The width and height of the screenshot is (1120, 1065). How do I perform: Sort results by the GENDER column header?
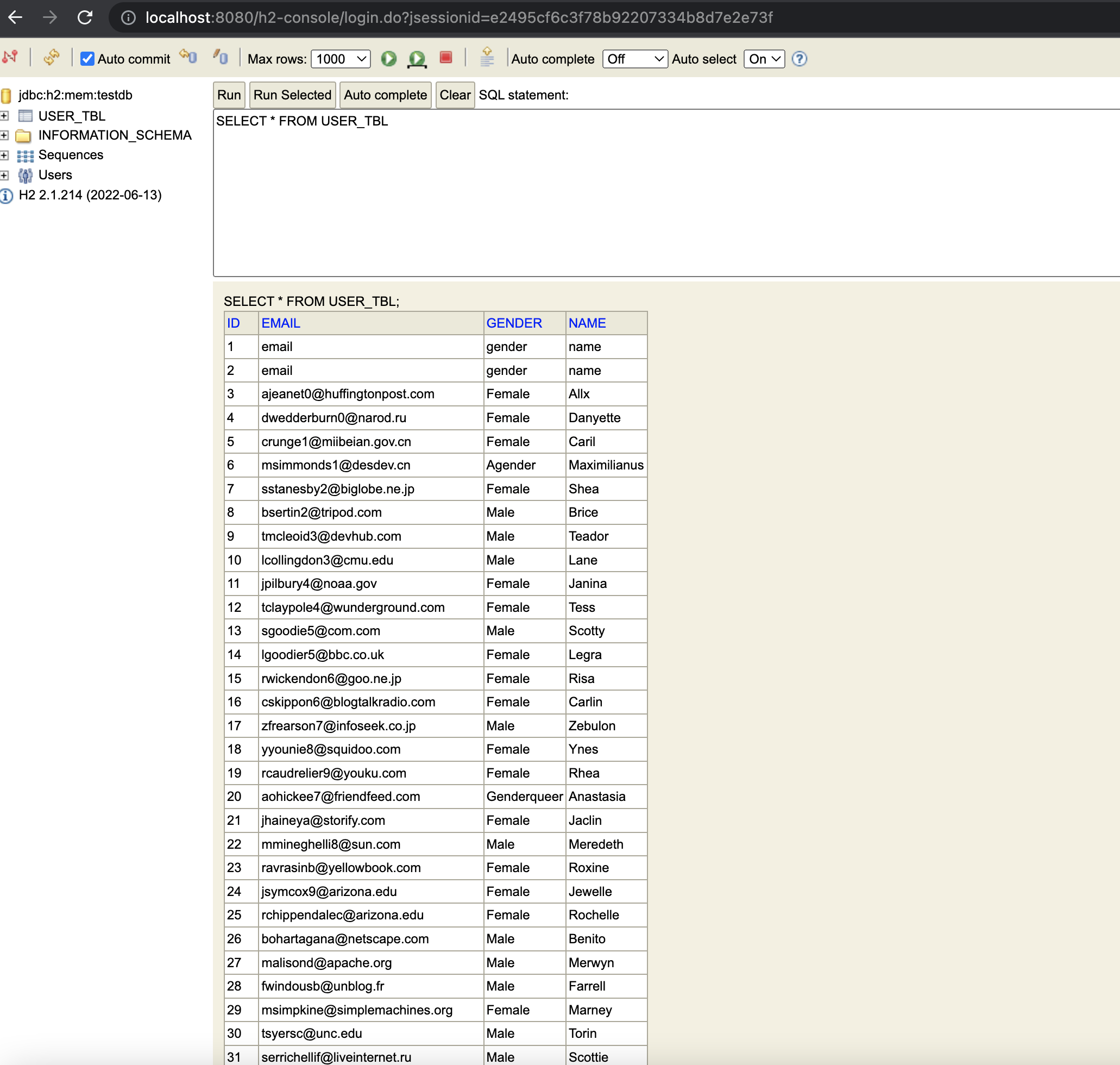513,322
